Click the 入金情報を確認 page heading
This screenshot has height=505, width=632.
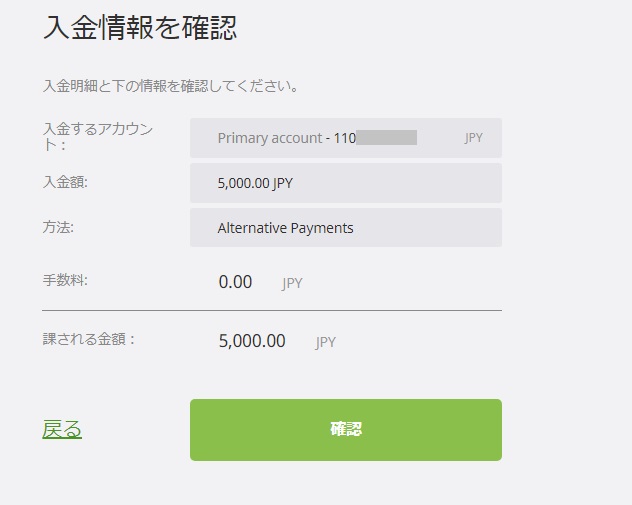point(140,28)
